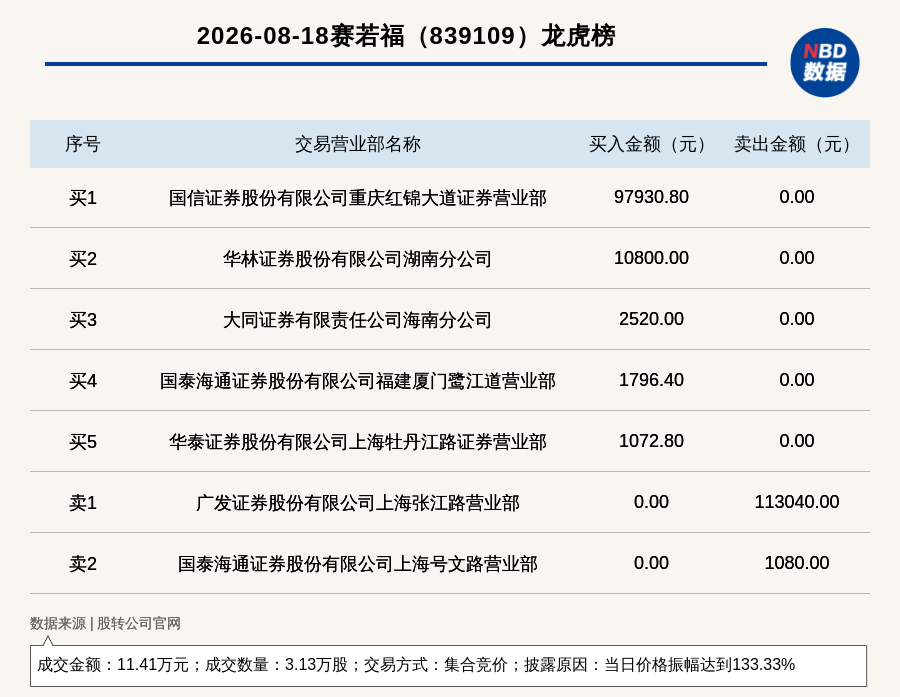Click the 0.00 buy amount in row 卖2
Screen dimensions: 900x697
coord(651,563)
